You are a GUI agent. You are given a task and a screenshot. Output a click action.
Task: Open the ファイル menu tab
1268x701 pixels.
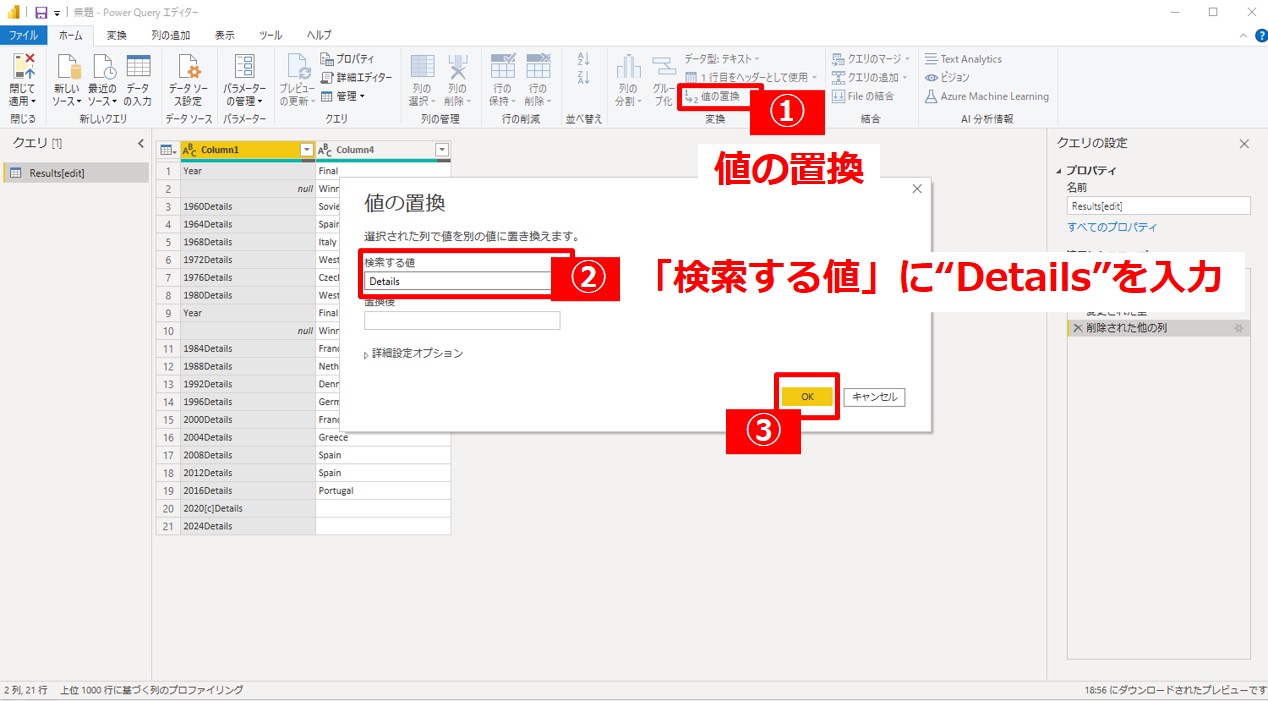point(23,35)
